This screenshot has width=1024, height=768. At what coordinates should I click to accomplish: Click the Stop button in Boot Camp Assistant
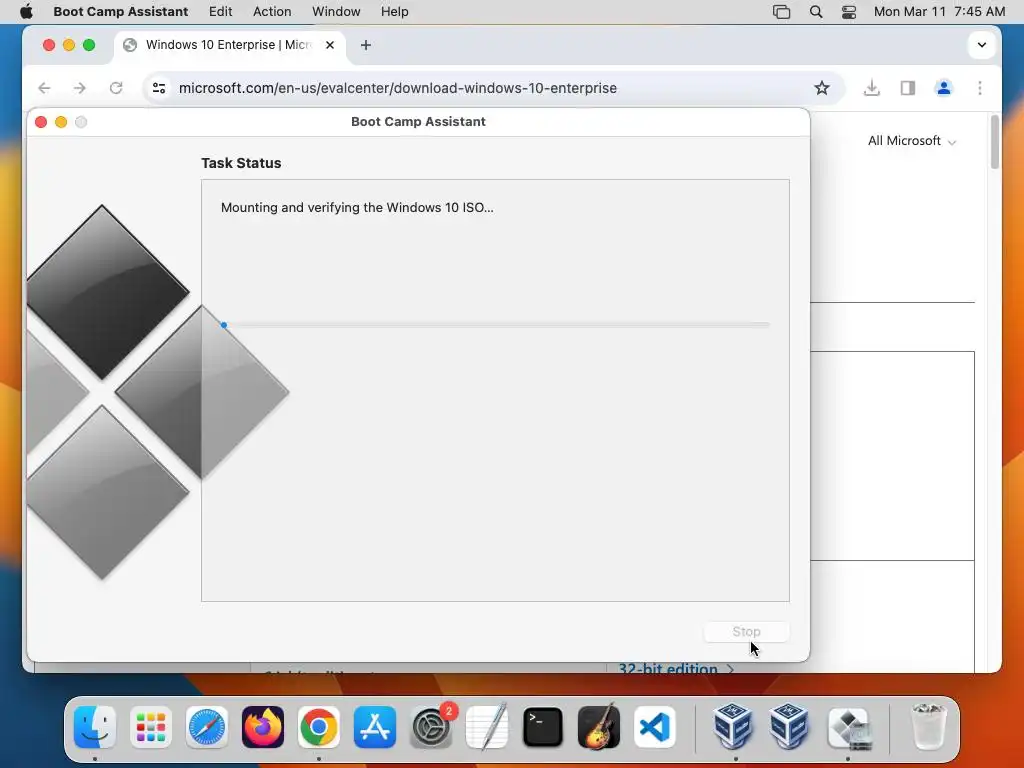point(746,632)
